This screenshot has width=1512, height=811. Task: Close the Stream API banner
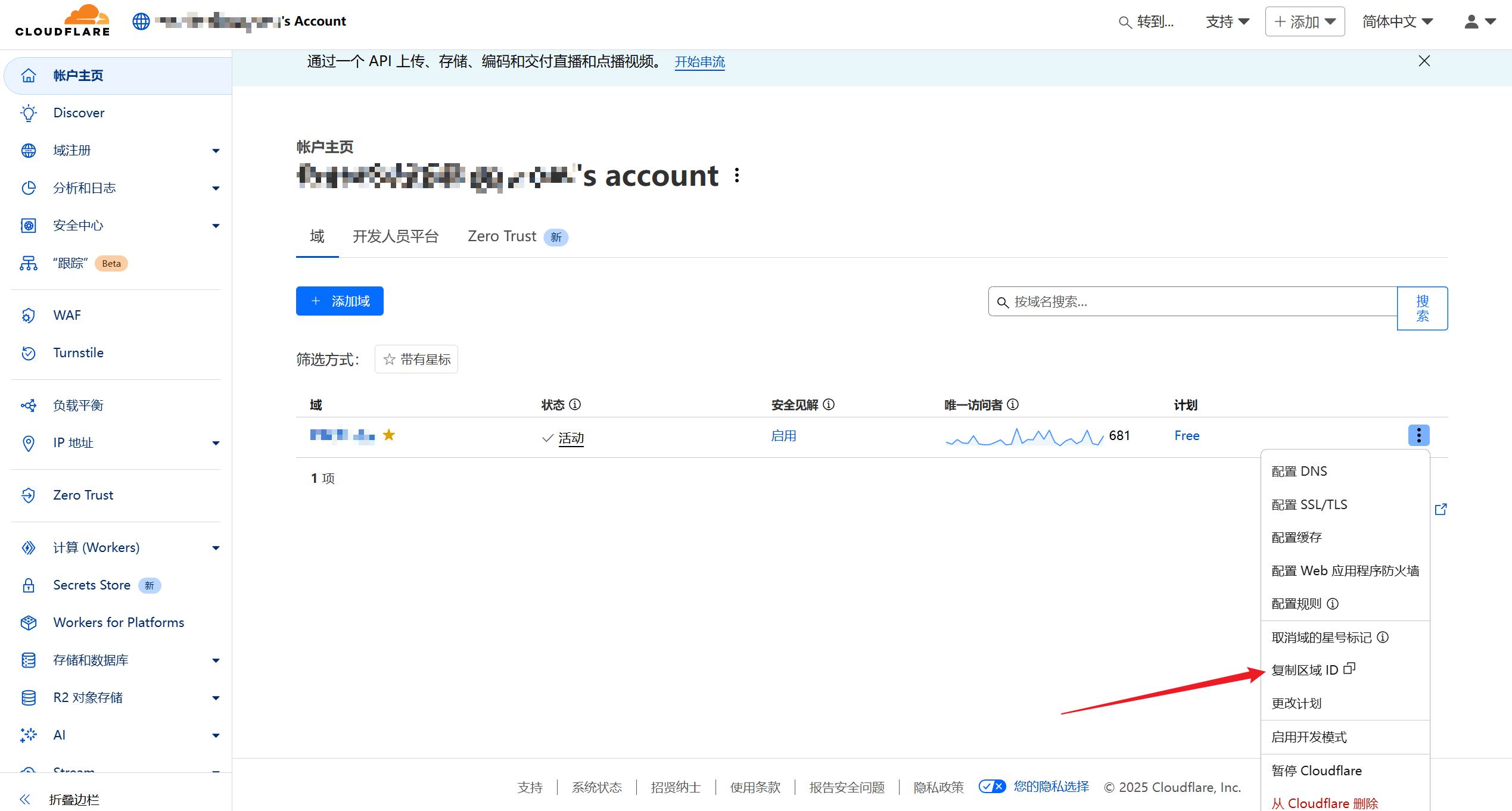click(1424, 61)
